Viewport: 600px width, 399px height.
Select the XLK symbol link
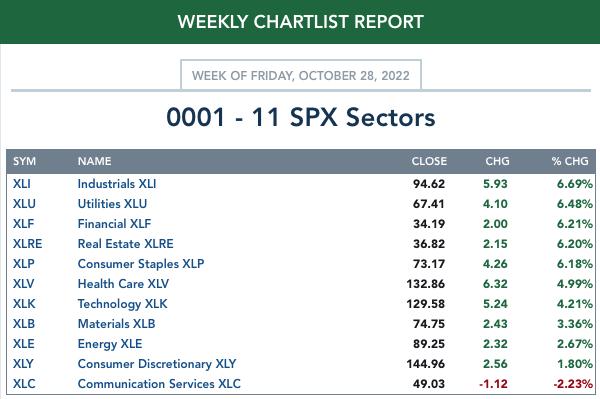(x=24, y=304)
